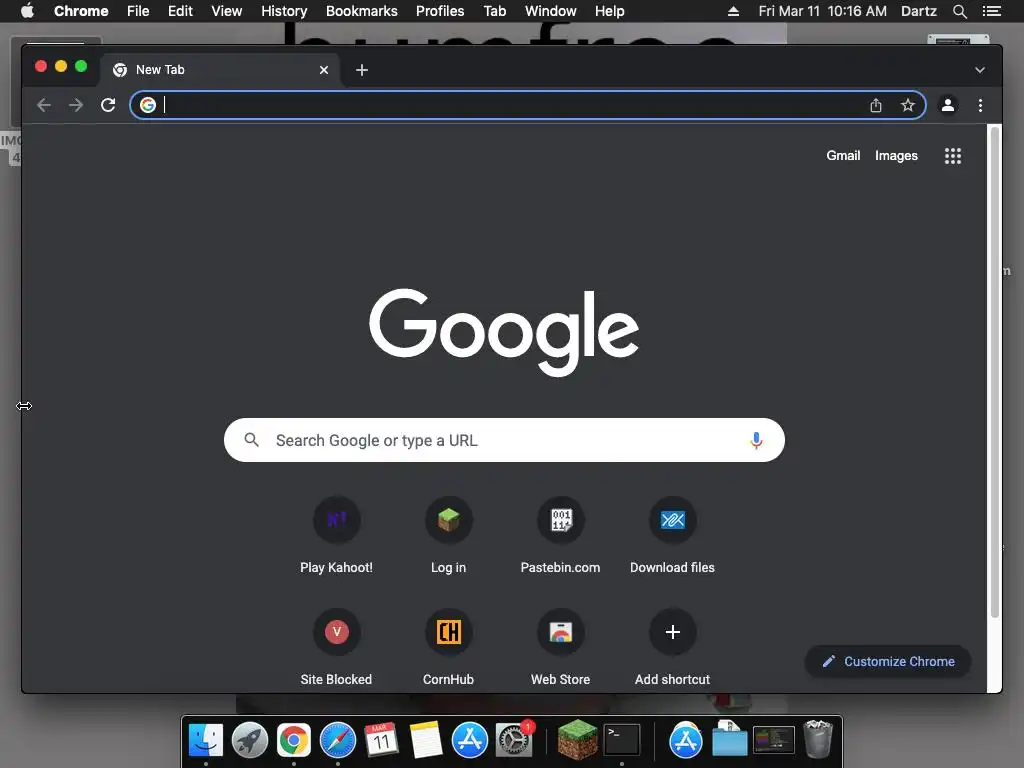Click the Google icon in the address bar
This screenshot has width=1024, height=768.
(148, 105)
